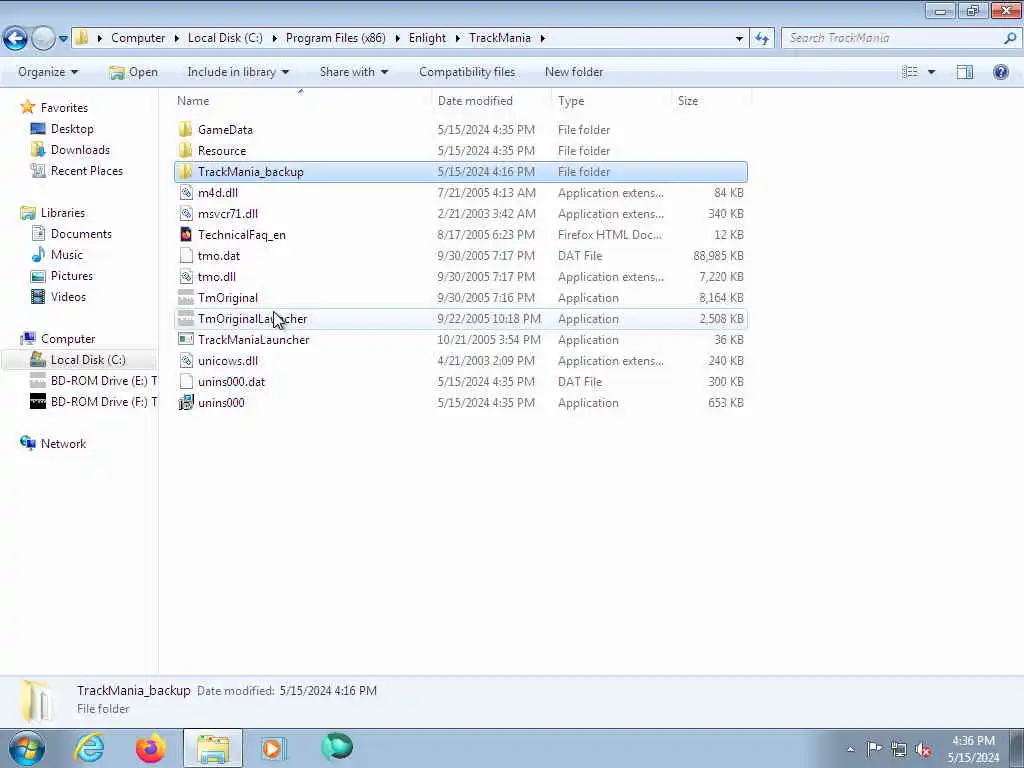Select the unins000 uninstaller icon

(x=186, y=402)
